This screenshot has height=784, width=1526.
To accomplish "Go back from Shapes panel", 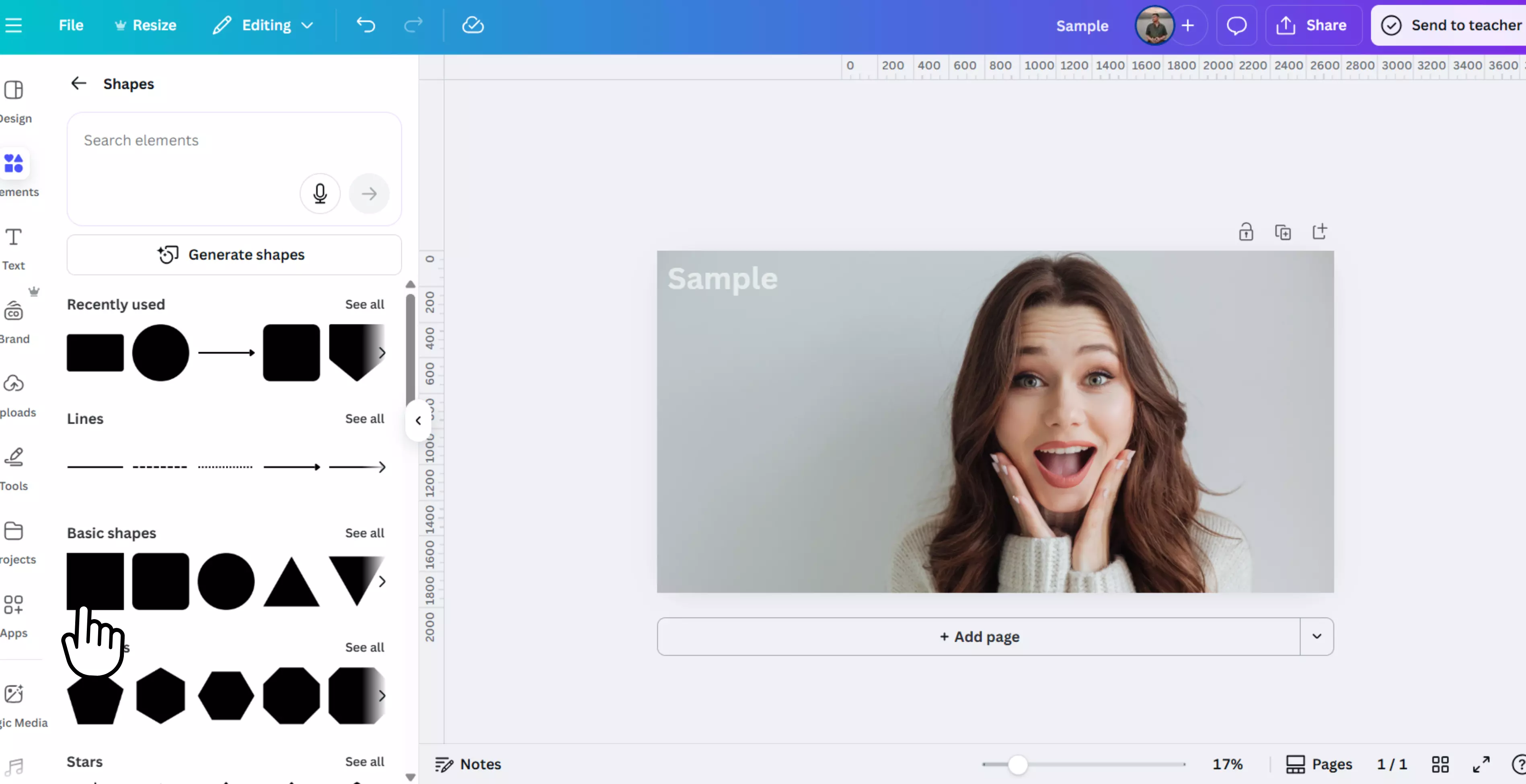I will [x=79, y=84].
